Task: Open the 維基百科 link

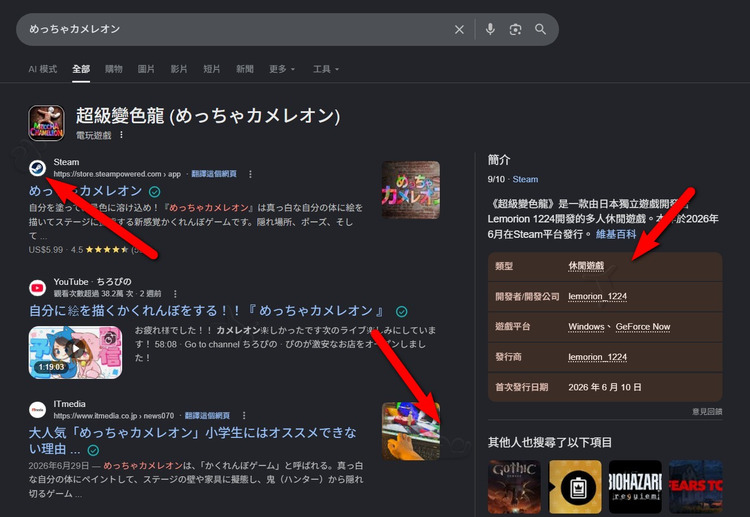Action: (x=616, y=234)
